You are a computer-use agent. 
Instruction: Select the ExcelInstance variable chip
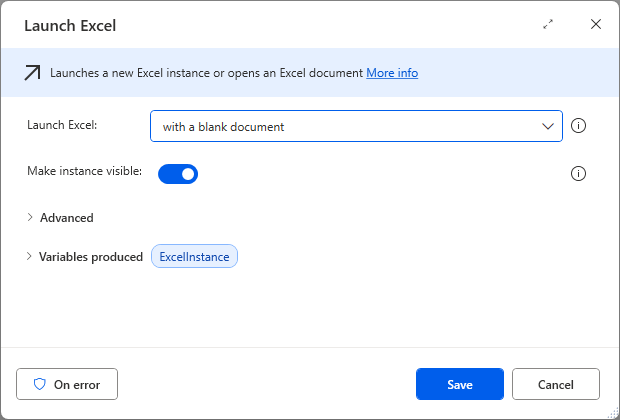point(194,256)
